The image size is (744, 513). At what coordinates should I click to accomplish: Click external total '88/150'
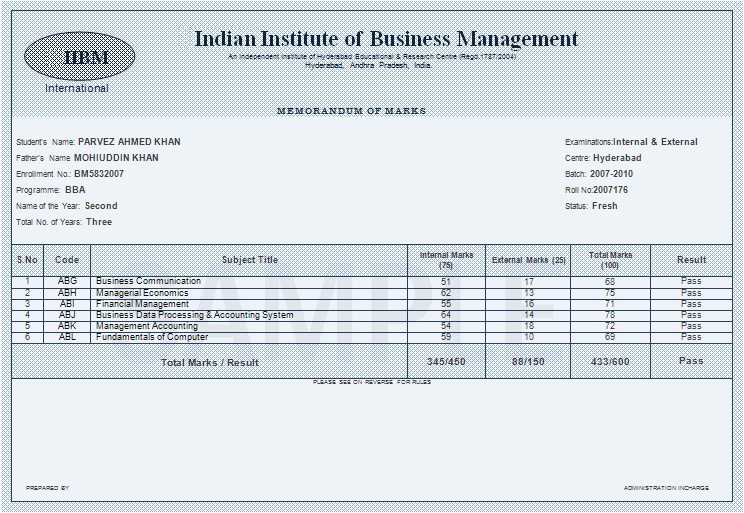coord(528,362)
